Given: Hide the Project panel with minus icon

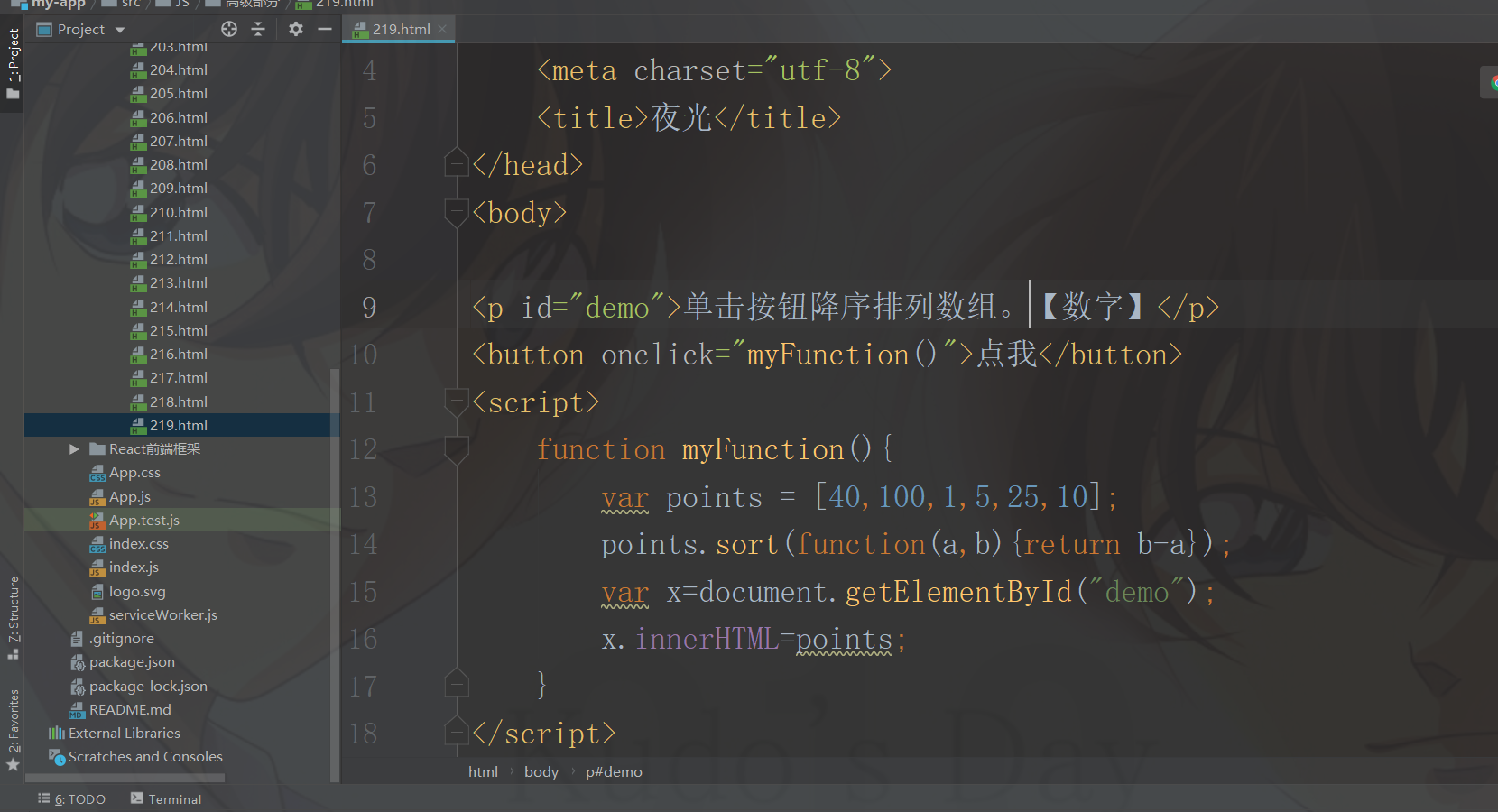Looking at the screenshot, I should tap(325, 29).
